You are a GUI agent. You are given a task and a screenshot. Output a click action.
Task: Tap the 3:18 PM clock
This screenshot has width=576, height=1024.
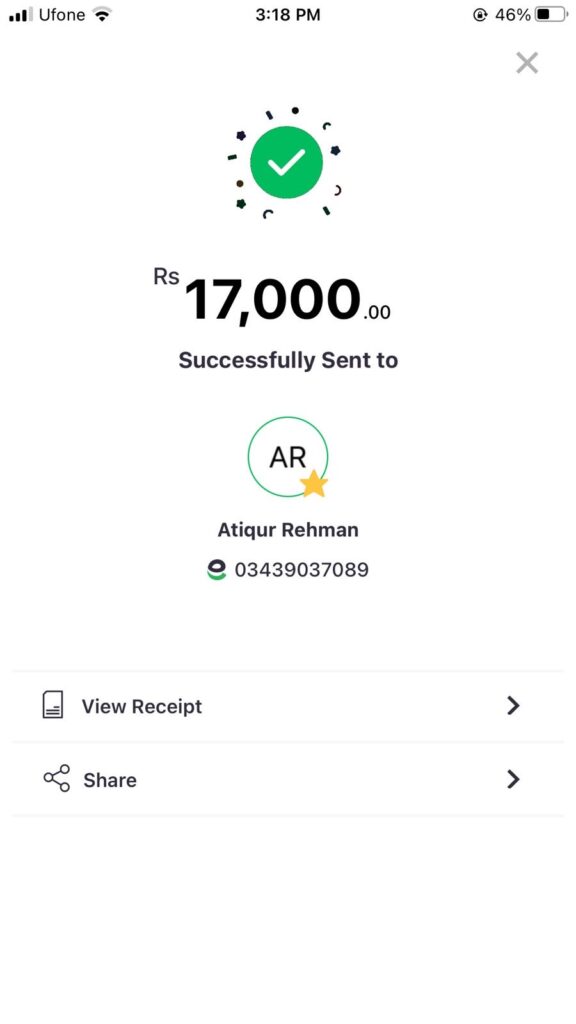(288, 14)
